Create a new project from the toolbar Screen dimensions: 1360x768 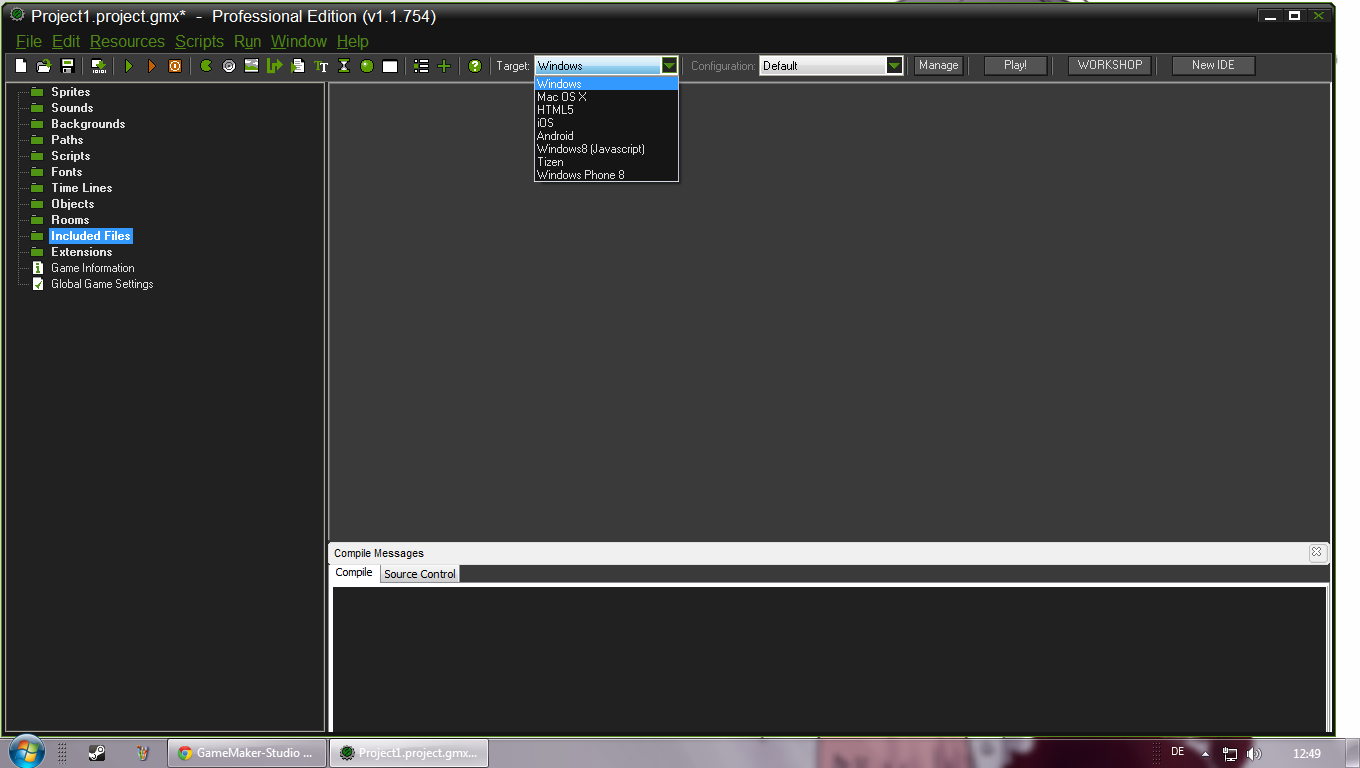(x=21, y=66)
